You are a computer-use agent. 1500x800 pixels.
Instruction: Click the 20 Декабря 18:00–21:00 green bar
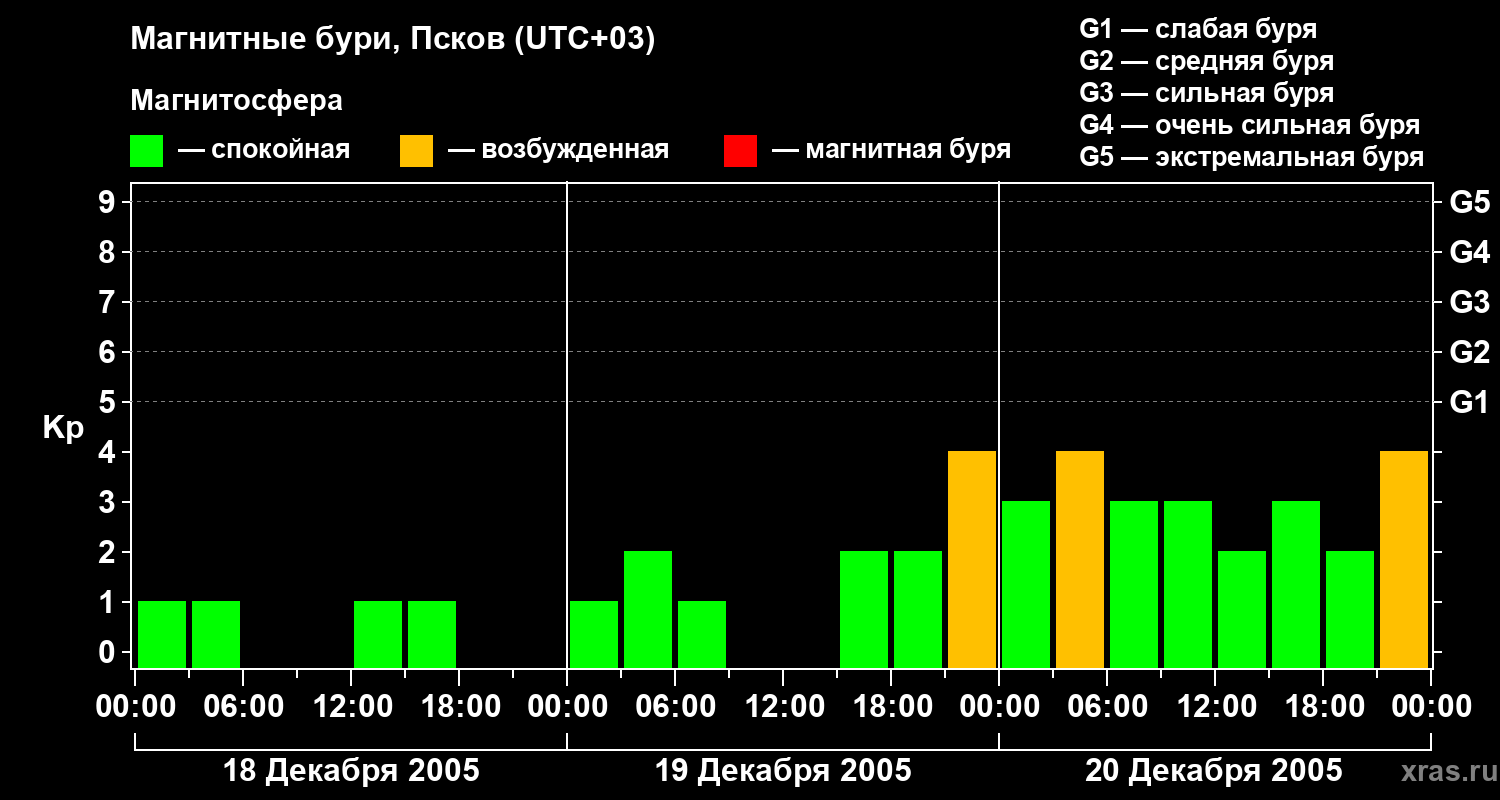pyautogui.click(x=1350, y=609)
